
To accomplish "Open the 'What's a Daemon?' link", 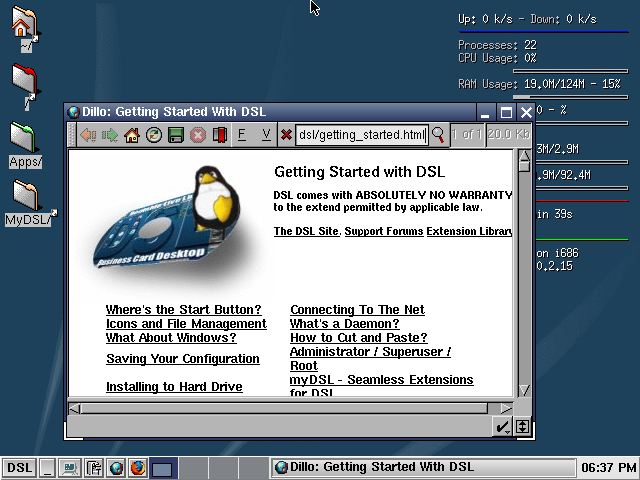I will click(344, 324).
